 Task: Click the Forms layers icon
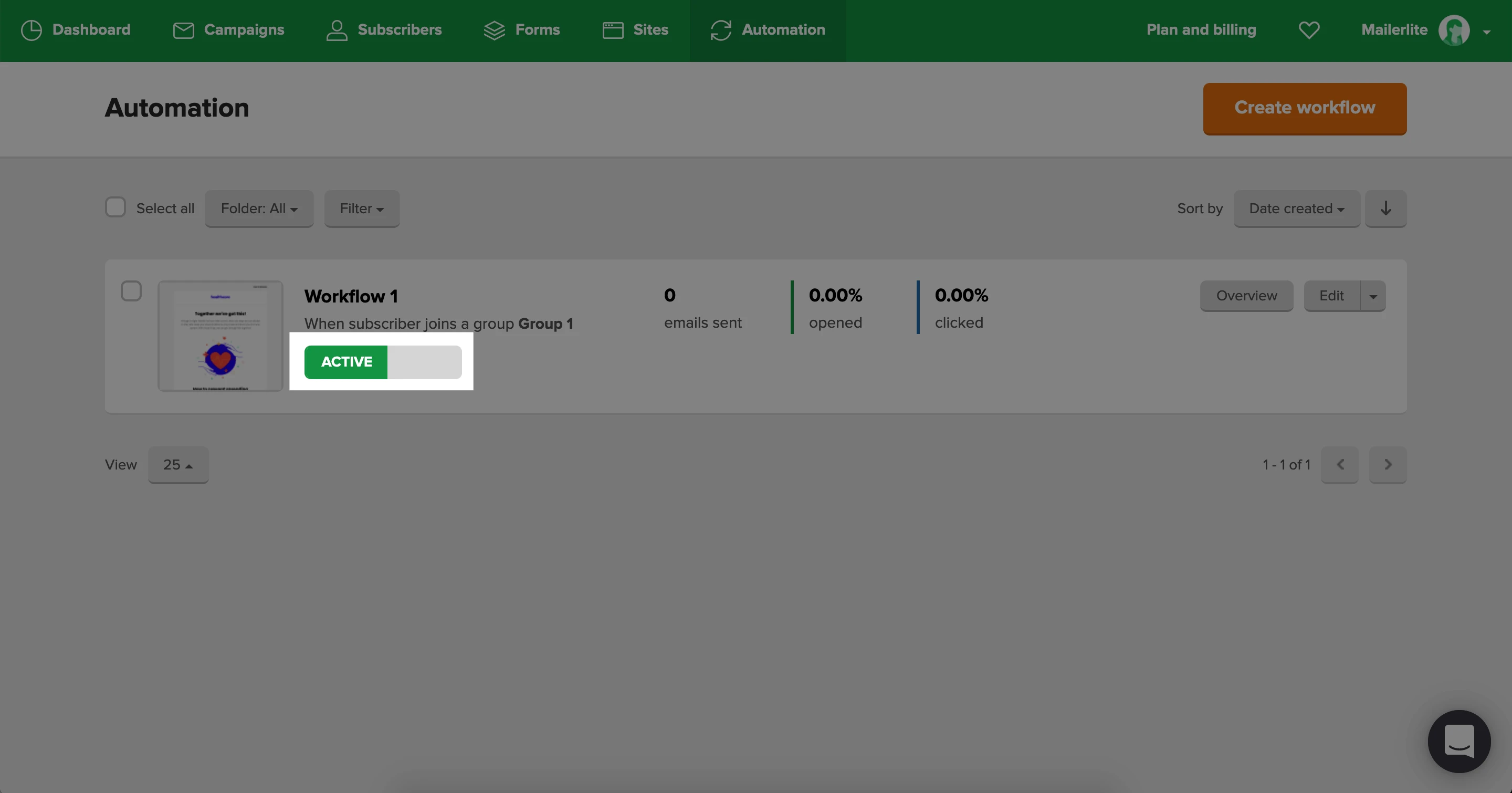click(494, 30)
